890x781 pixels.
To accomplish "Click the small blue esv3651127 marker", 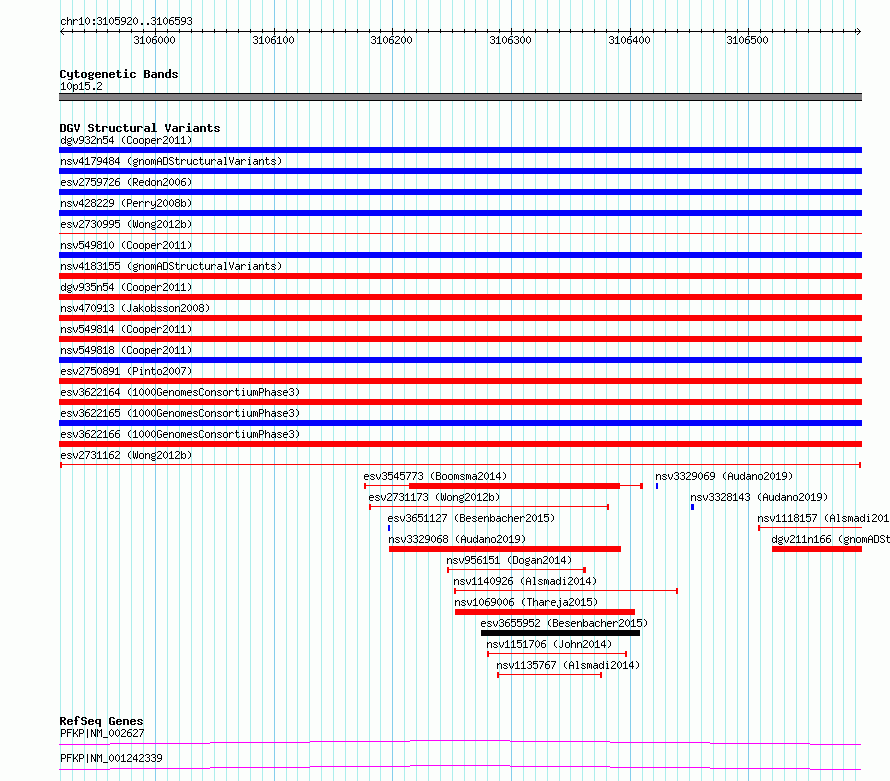I will (389, 528).
